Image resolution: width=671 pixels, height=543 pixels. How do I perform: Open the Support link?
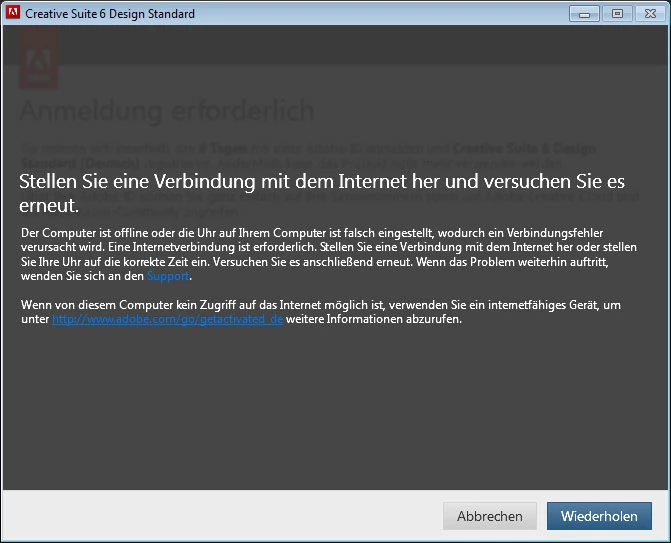(168, 276)
